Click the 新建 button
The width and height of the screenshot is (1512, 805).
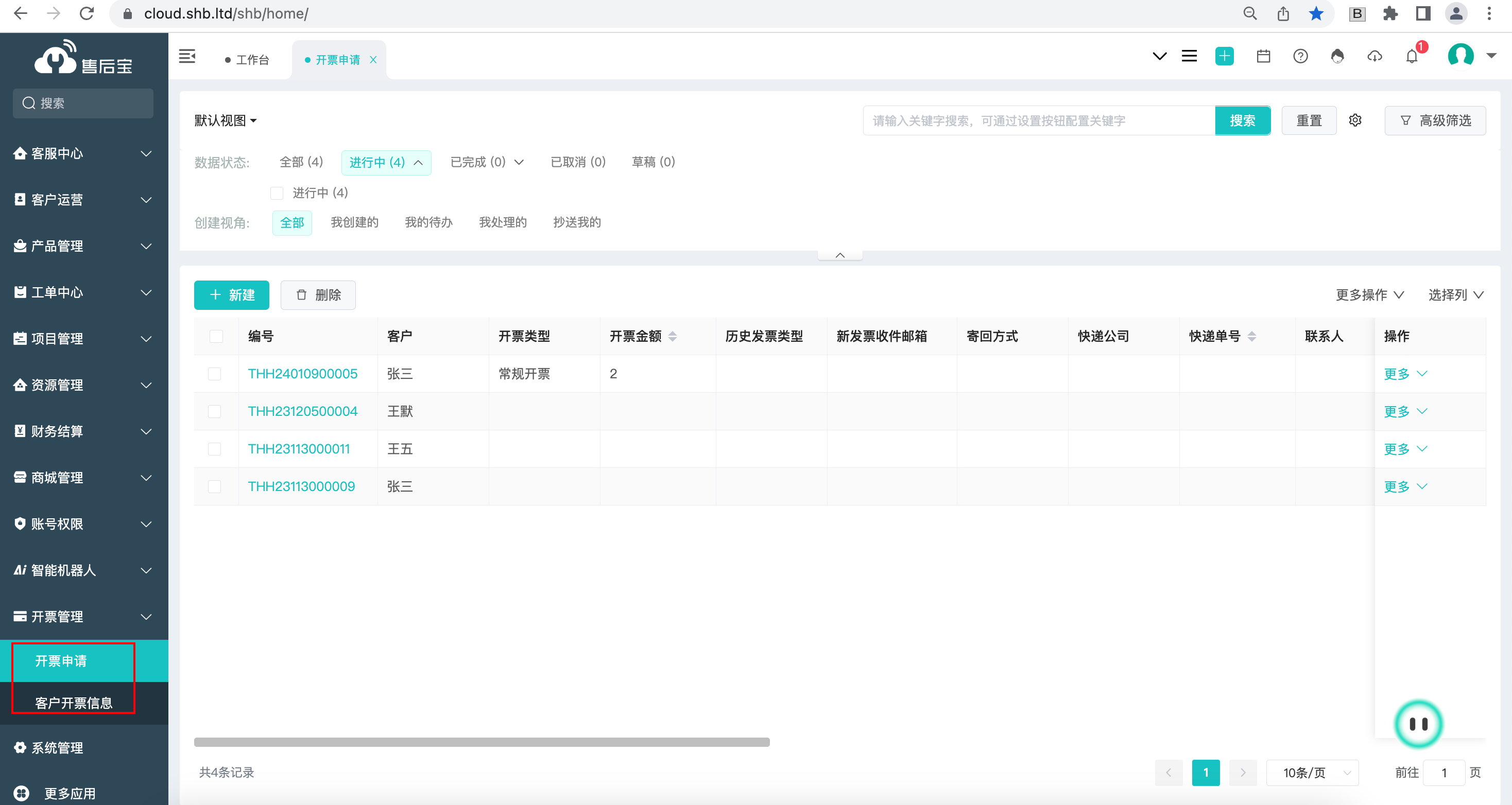click(x=232, y=294)
